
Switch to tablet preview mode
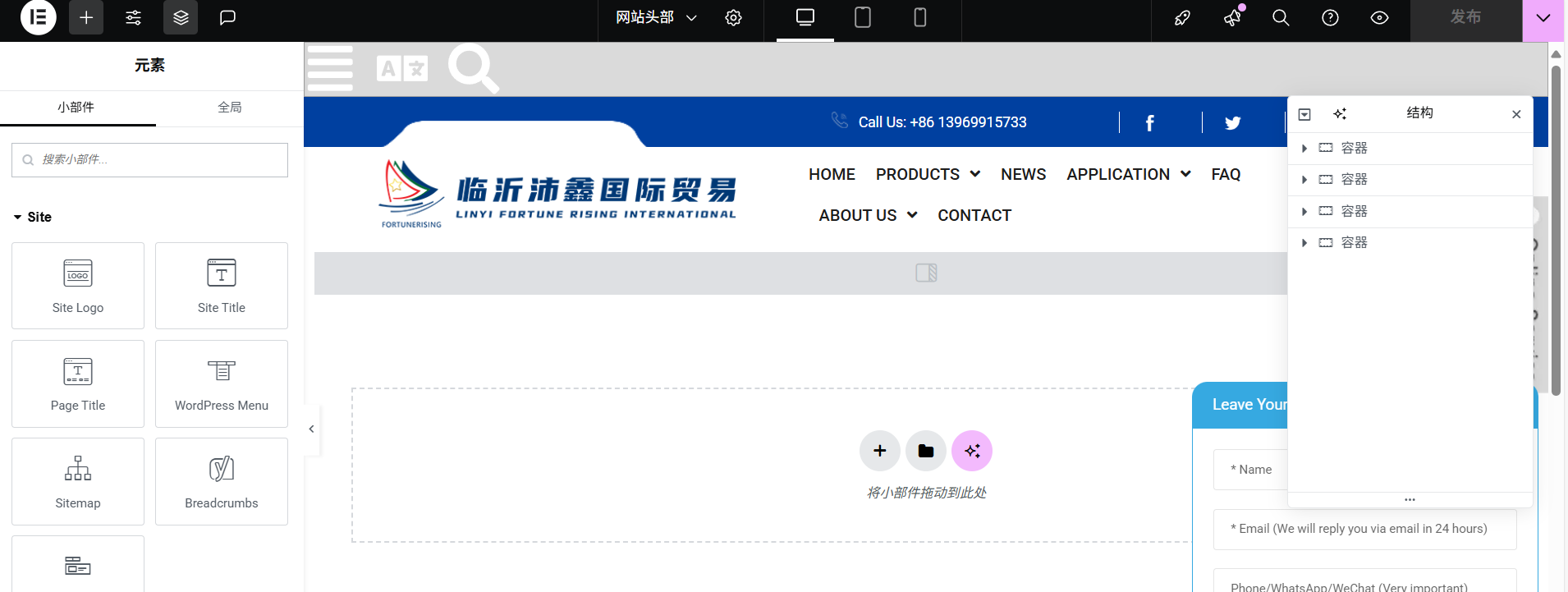coord(862,17)
